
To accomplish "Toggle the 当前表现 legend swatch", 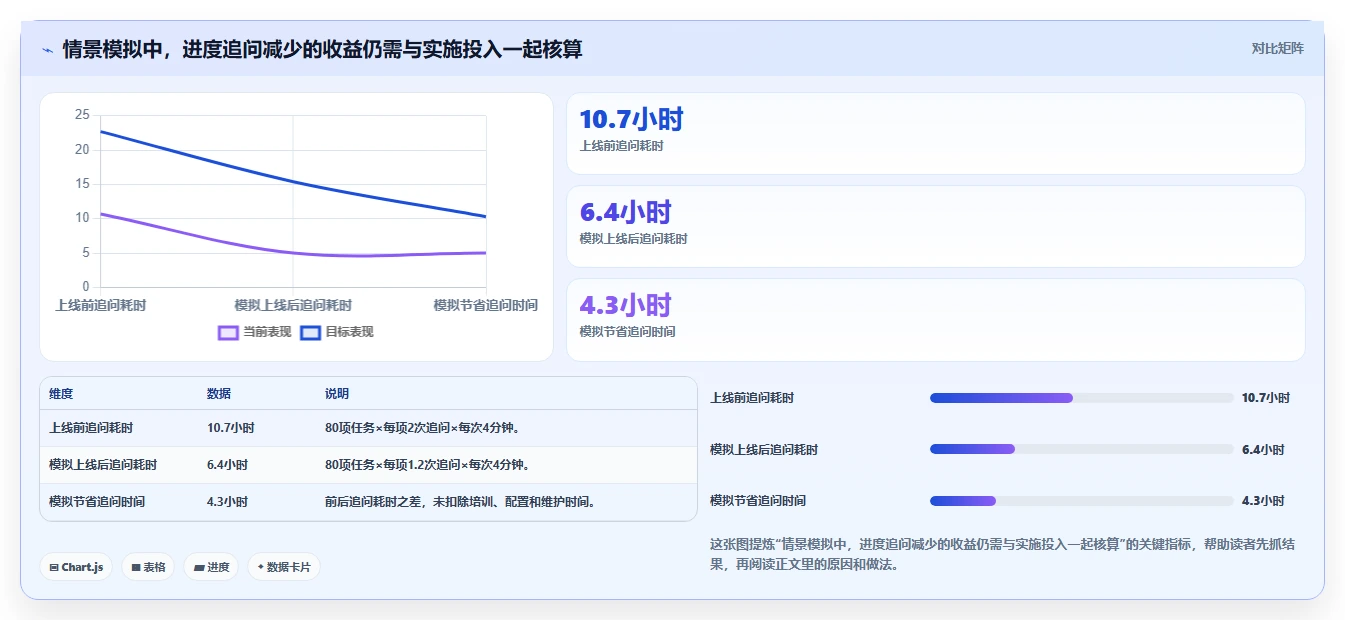I will coord(228,332).
